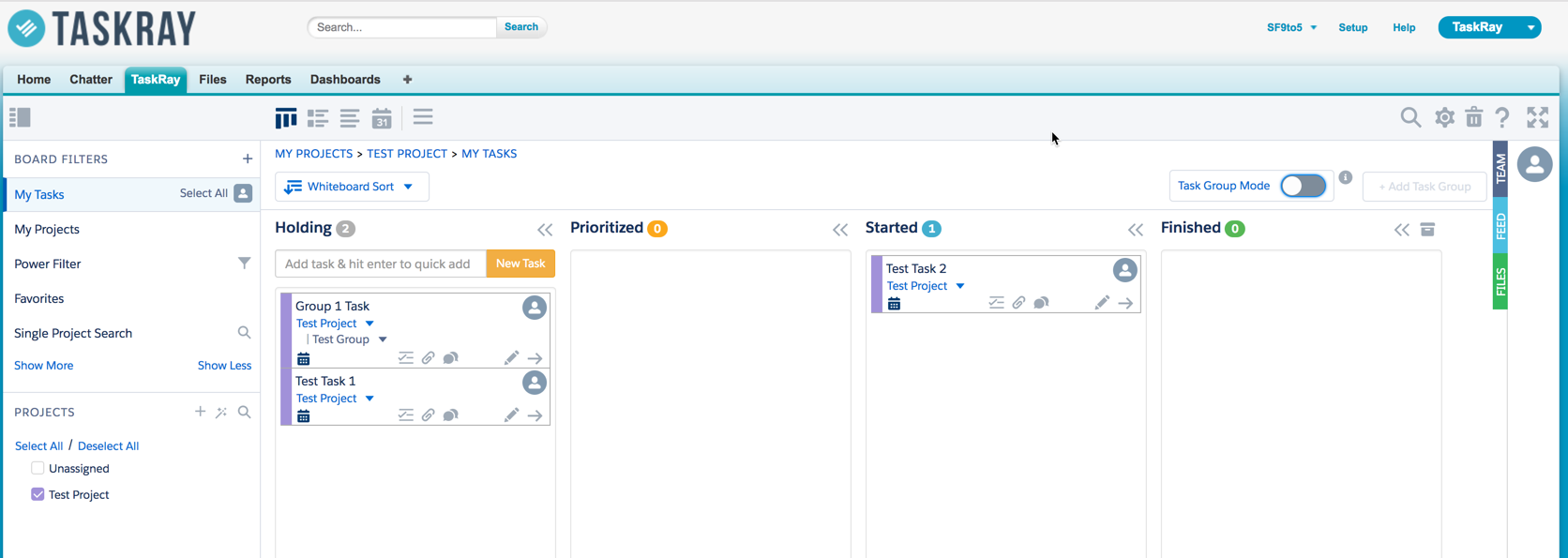Open the Dashboards tab
This screenshot has height=558, width=1568.
click(345, 80)
